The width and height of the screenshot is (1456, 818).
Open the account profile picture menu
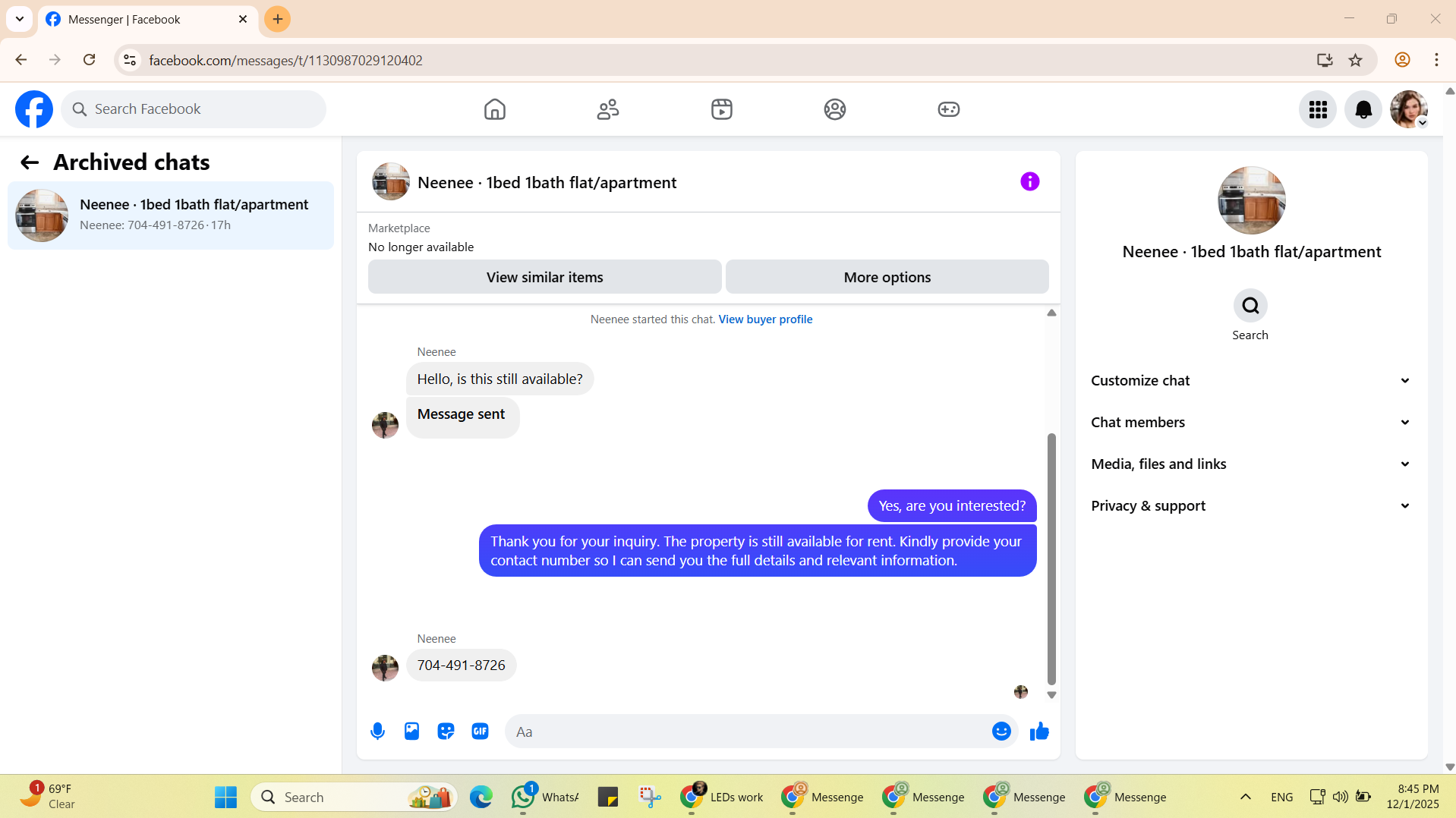[x=1409, y=109]
